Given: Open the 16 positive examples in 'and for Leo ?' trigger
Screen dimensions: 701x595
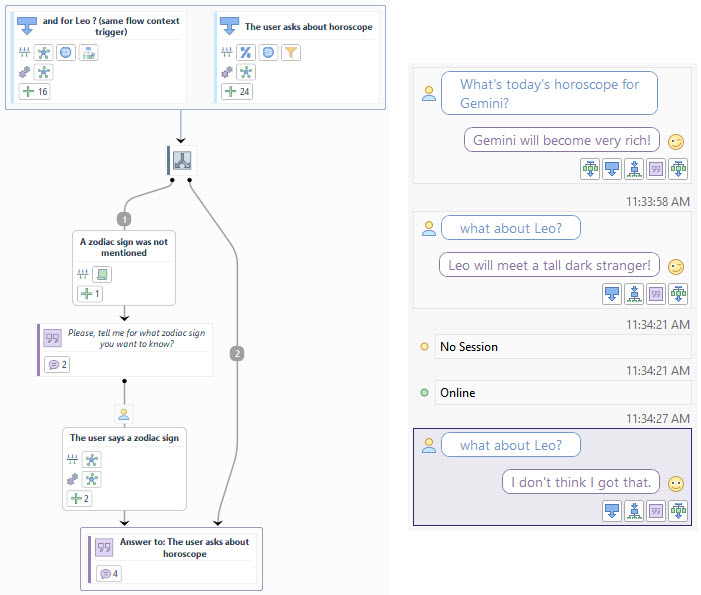Looking at the screenshot, I should click(34, 91).
